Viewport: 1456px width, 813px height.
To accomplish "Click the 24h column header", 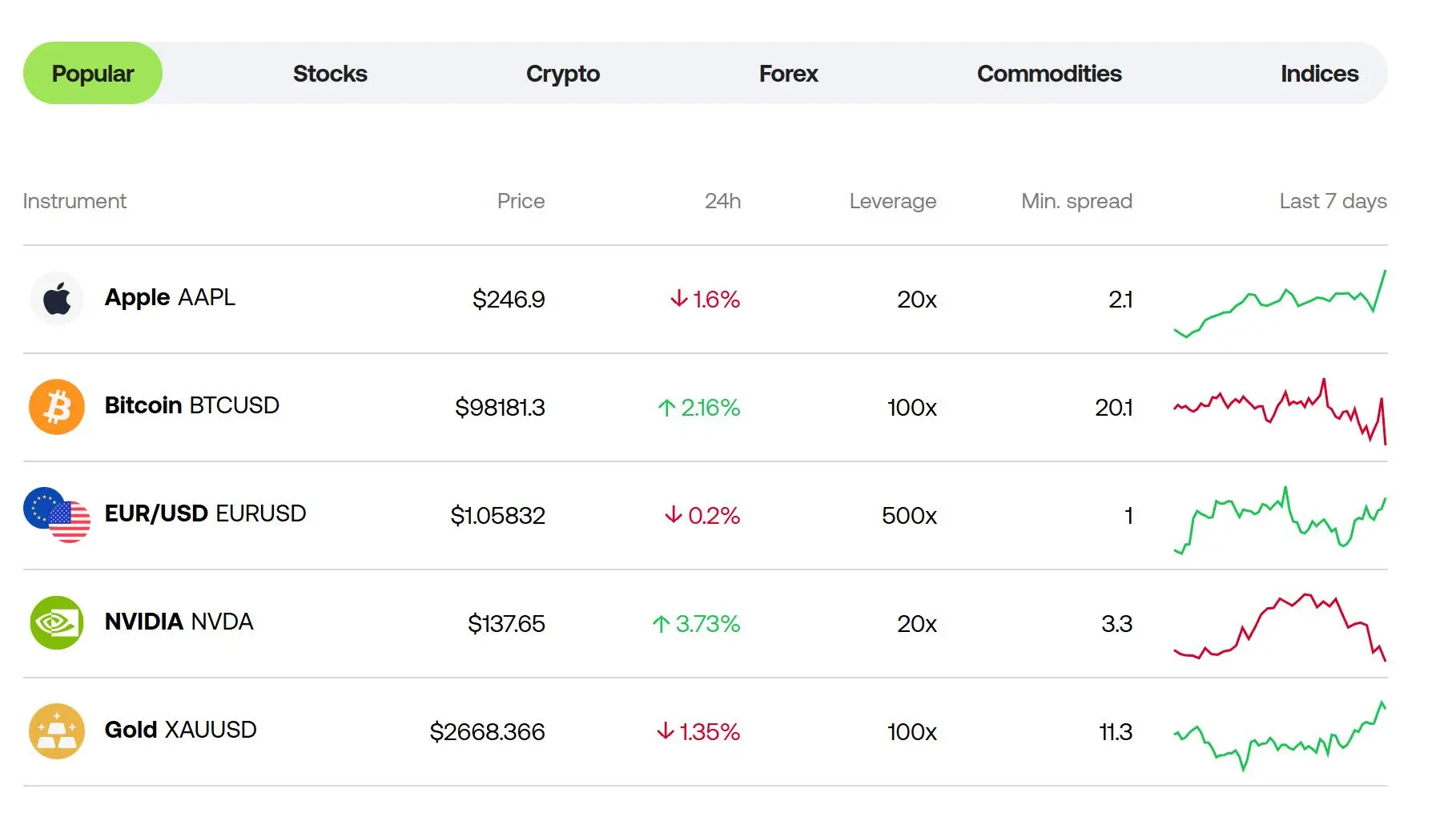I will [722, 201].
